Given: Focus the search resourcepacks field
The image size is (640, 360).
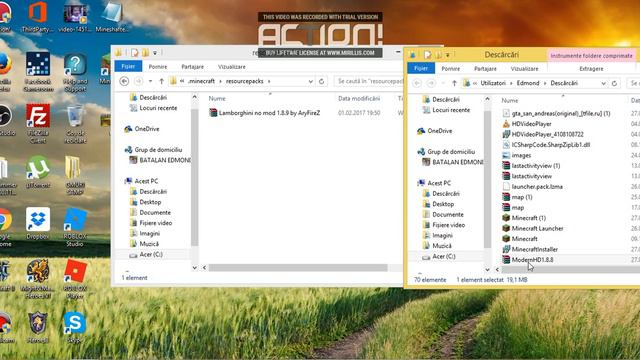Looking at the screenshot, I should tap(368, 81).
